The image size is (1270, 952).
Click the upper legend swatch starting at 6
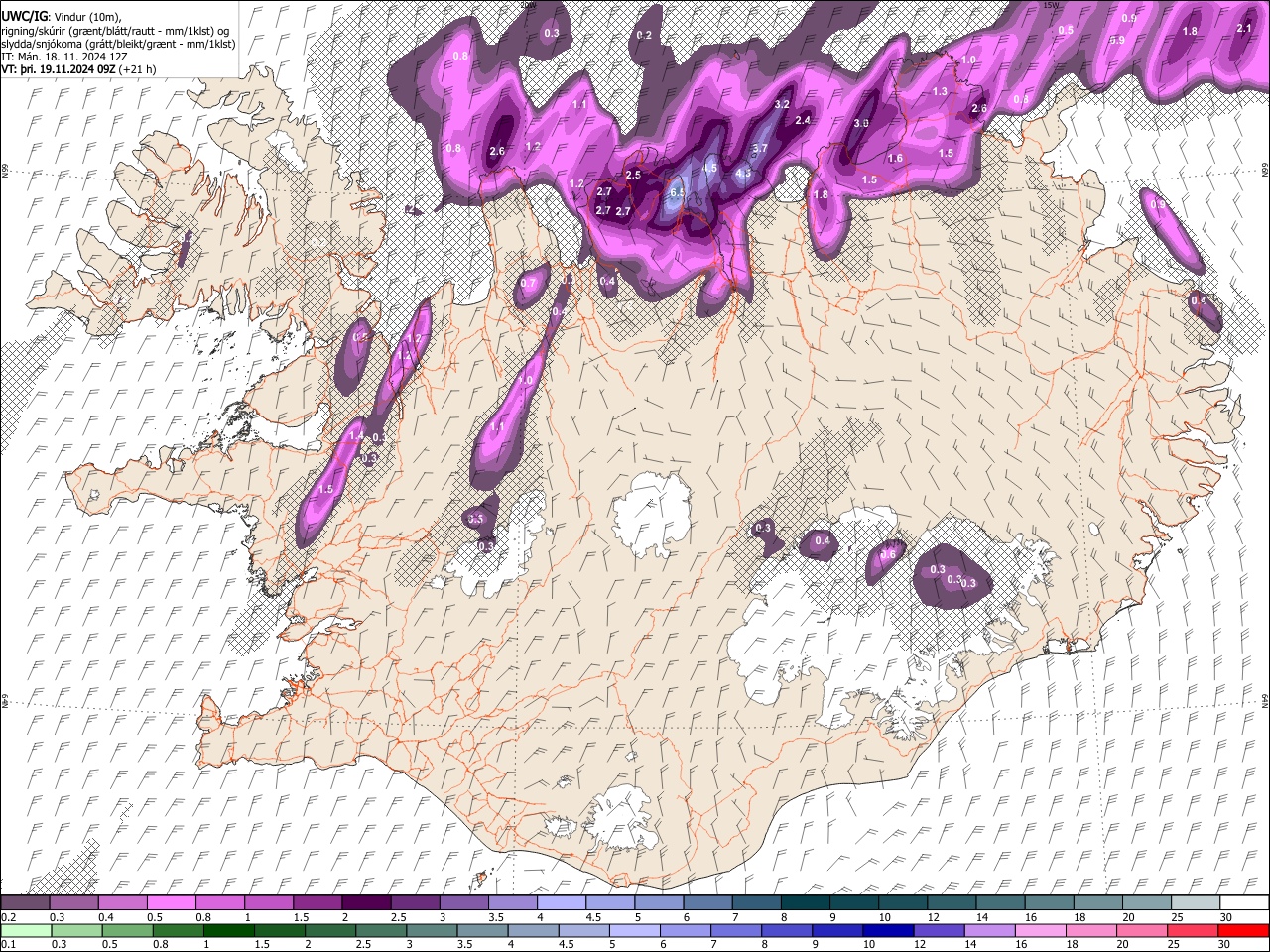tap(707, 902)
